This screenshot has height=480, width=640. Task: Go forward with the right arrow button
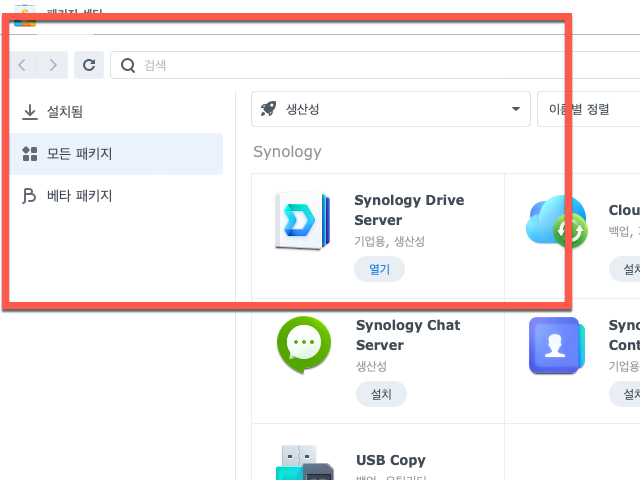[53, 65]
